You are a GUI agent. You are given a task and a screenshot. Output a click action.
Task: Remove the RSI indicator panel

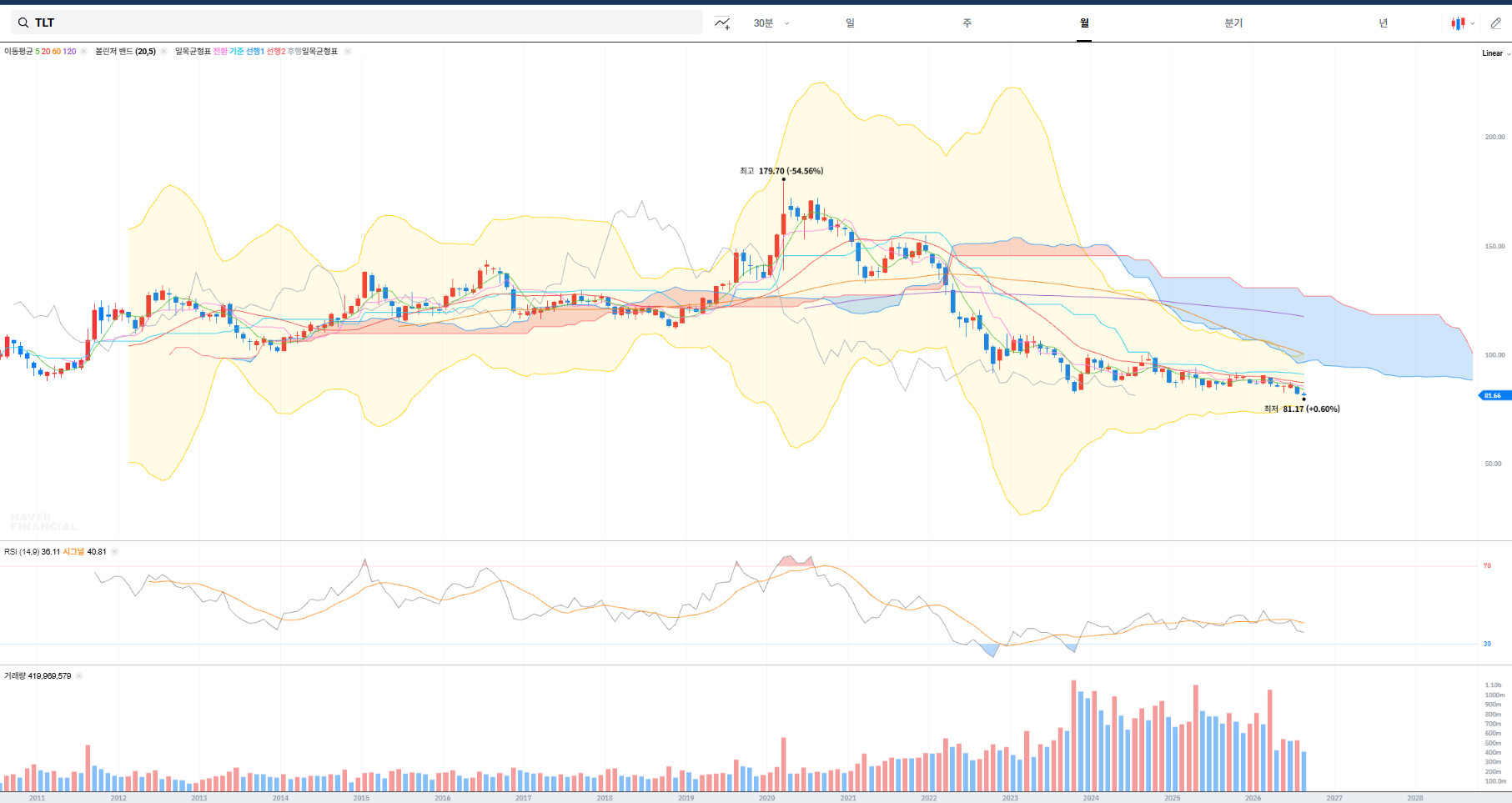point(115,552)
